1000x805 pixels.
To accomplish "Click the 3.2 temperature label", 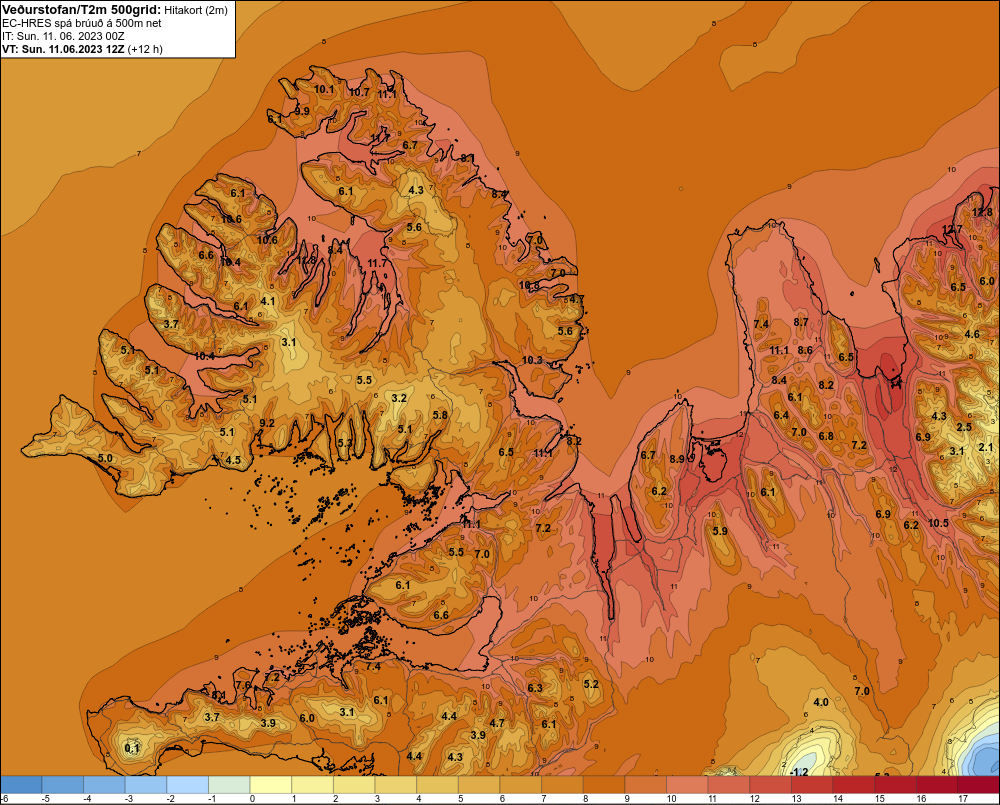I will [x=399, y=398].
